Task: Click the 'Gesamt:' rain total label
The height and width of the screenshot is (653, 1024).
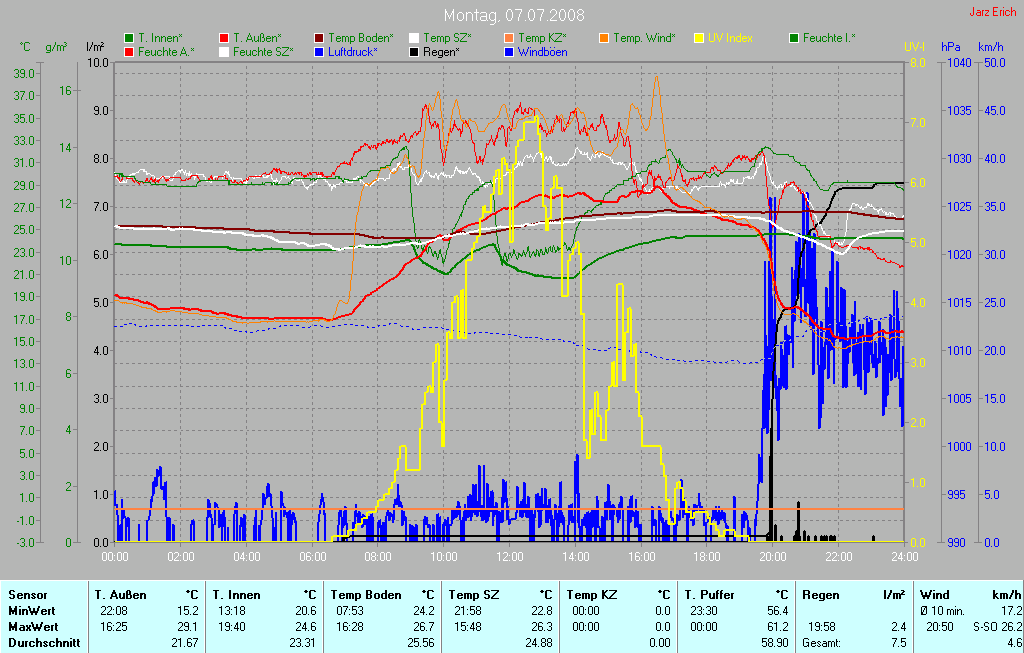Action: [x=822, y=643]
